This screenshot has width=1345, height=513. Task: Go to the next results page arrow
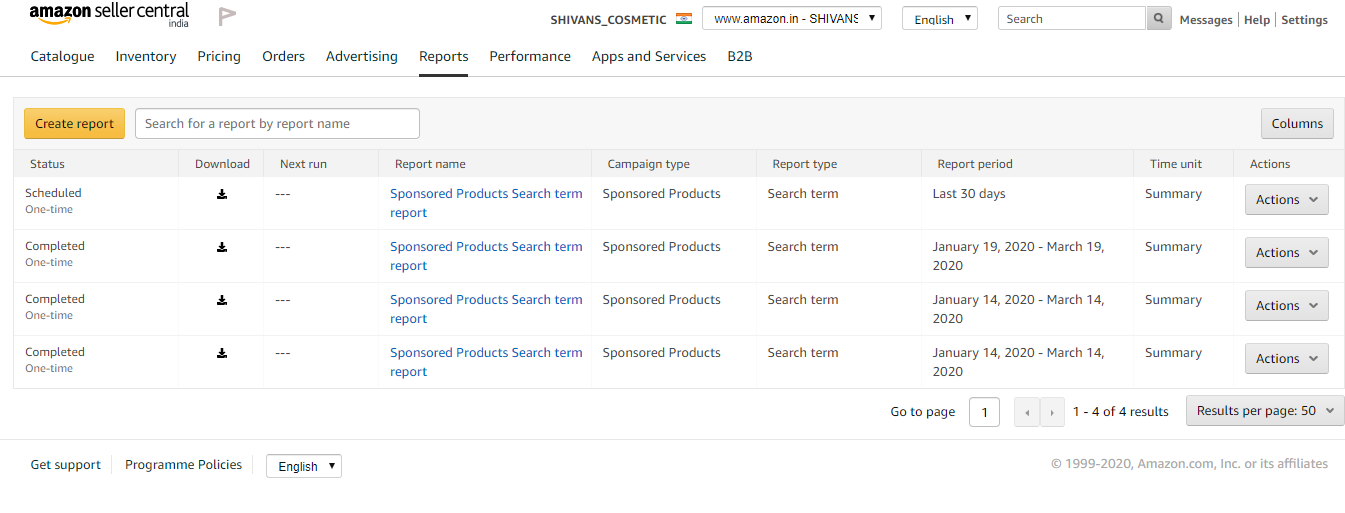click(x=1052, y=412)
